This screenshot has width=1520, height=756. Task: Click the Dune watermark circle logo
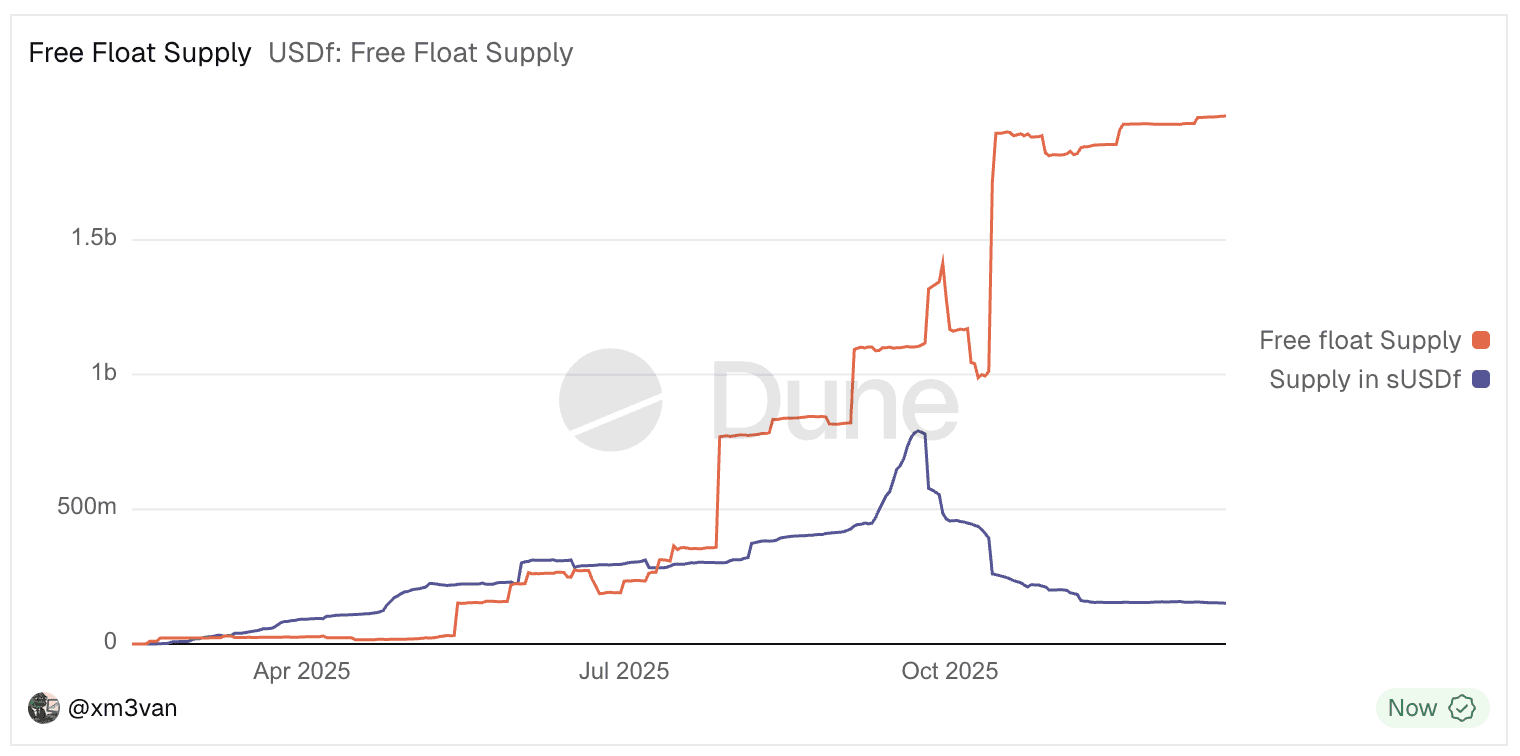[610, 400]
